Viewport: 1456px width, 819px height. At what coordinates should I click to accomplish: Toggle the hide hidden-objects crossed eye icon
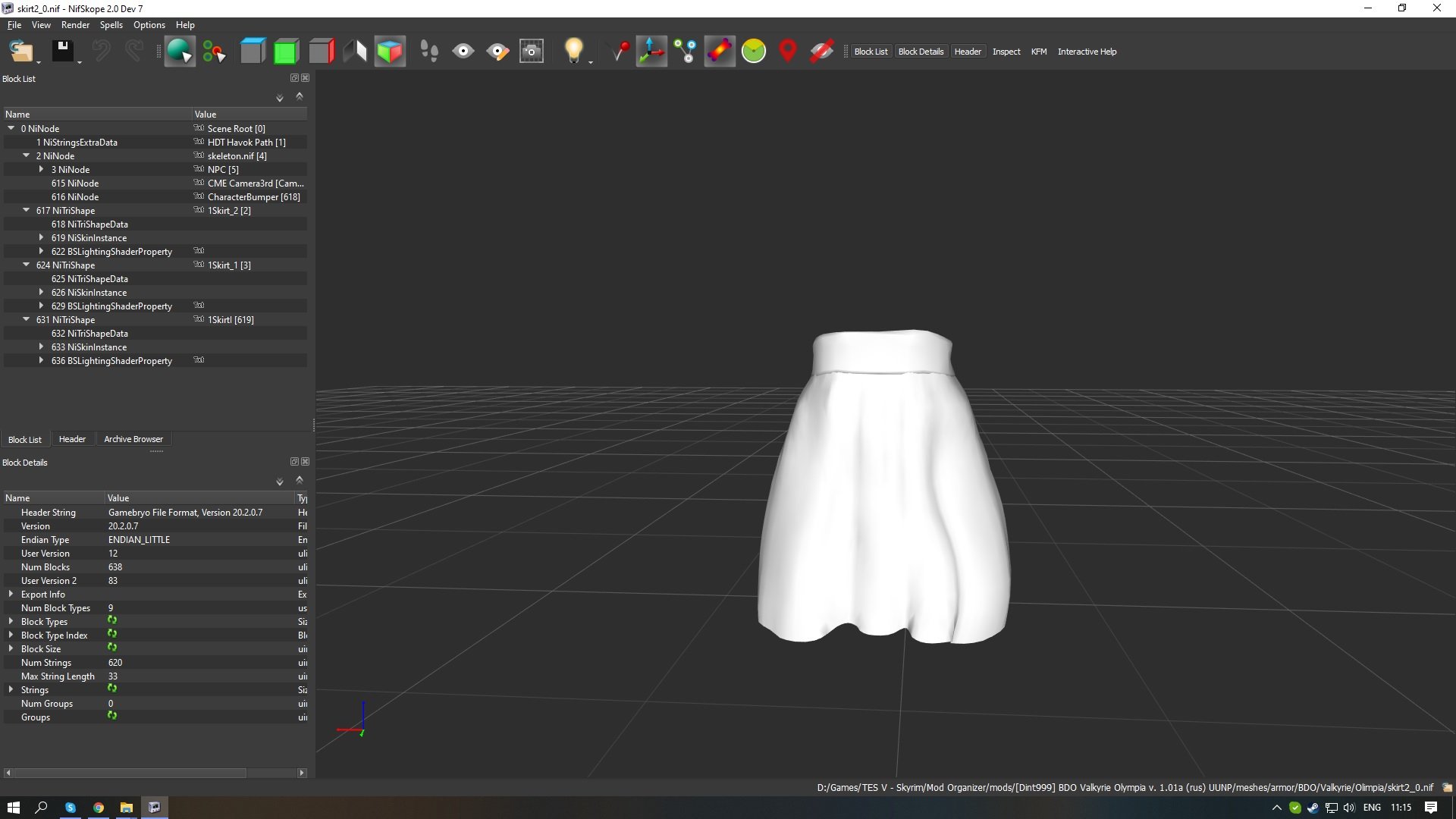click(x=821, y=52)
